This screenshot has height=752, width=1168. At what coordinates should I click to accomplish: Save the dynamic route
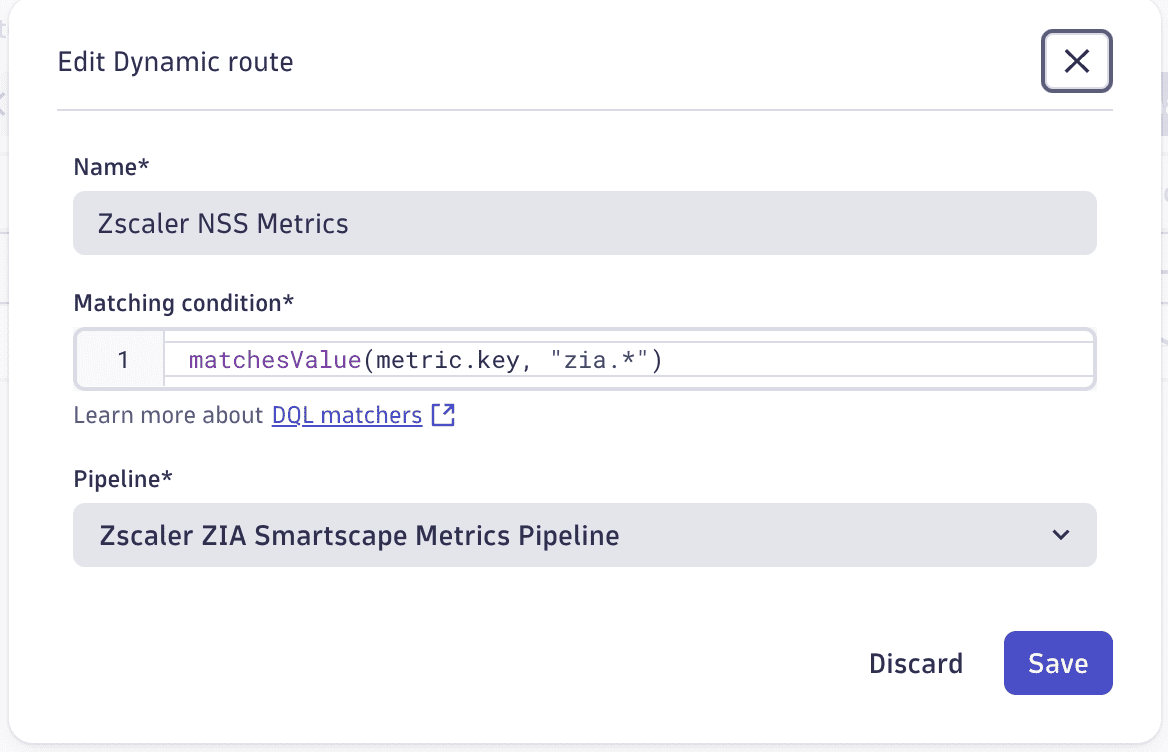click(x=1058, y=663)
